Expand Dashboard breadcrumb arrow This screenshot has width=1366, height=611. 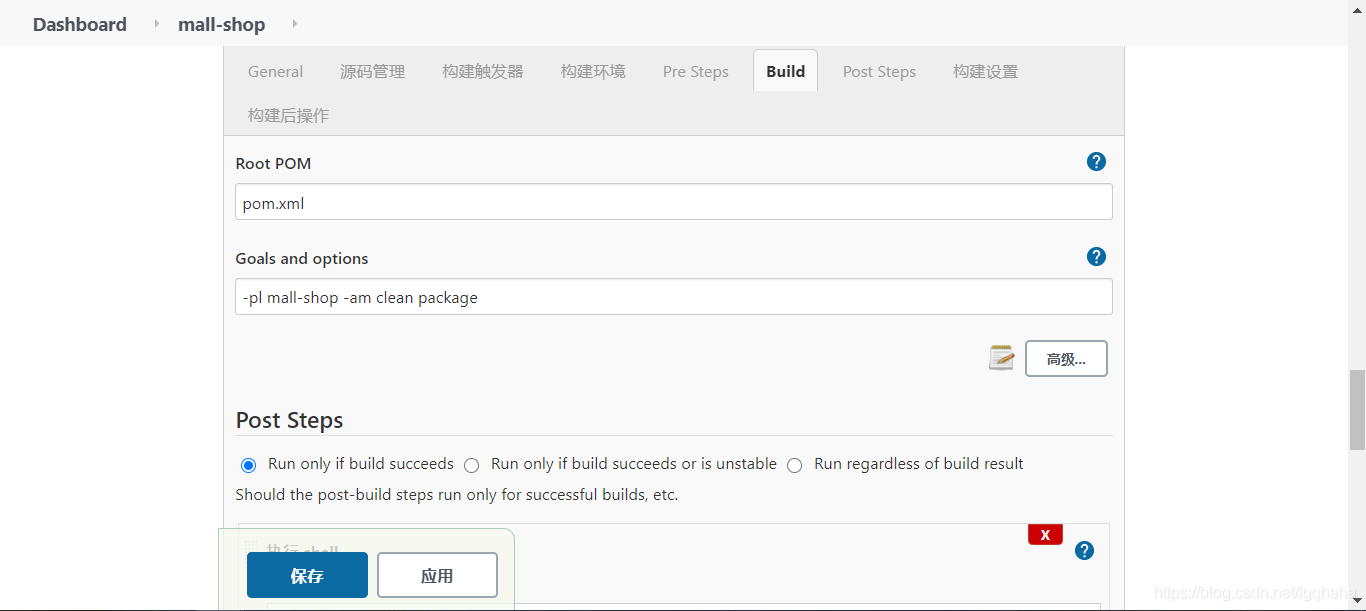pyautogui.click(x=157, y=23)
